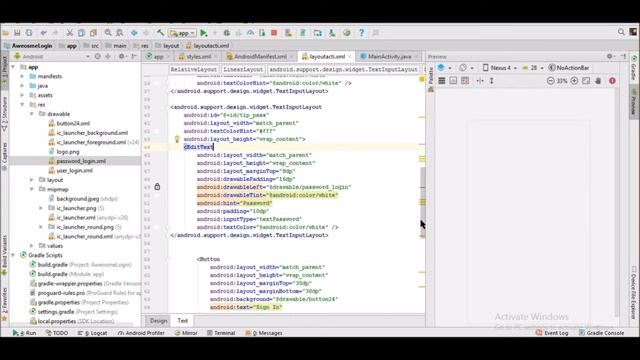The height and width of the screenshot is (360, 640).
Task: Open the Nexus 4 device dropdown
Action: click(500, 68)
